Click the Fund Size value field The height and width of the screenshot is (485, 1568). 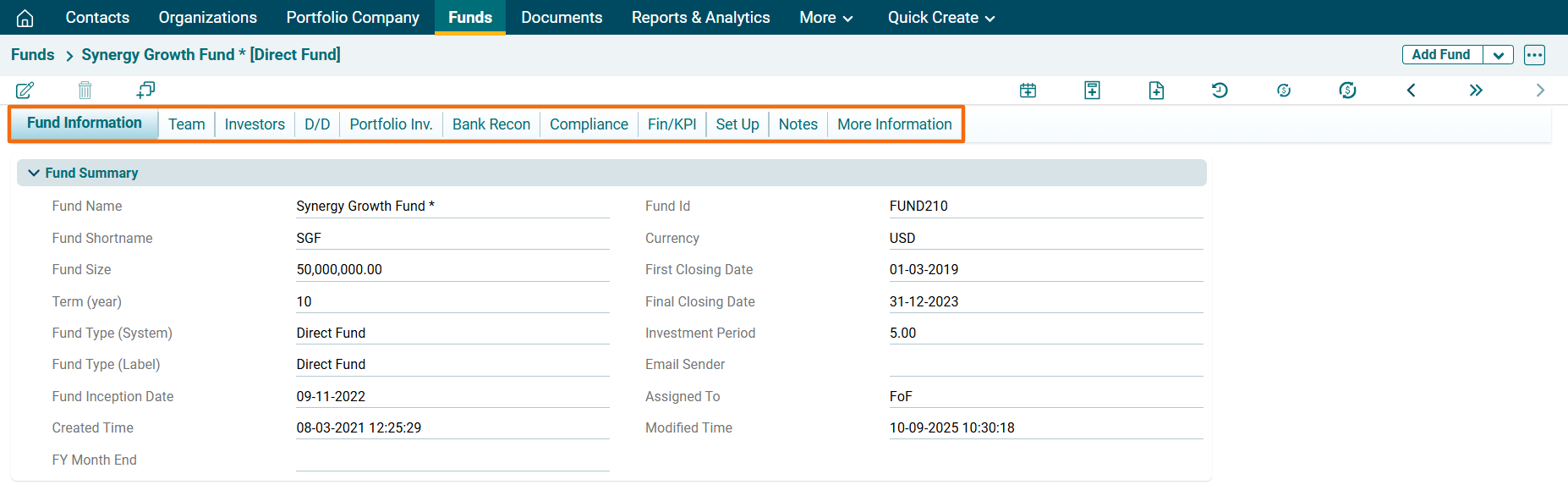point(452,270)
